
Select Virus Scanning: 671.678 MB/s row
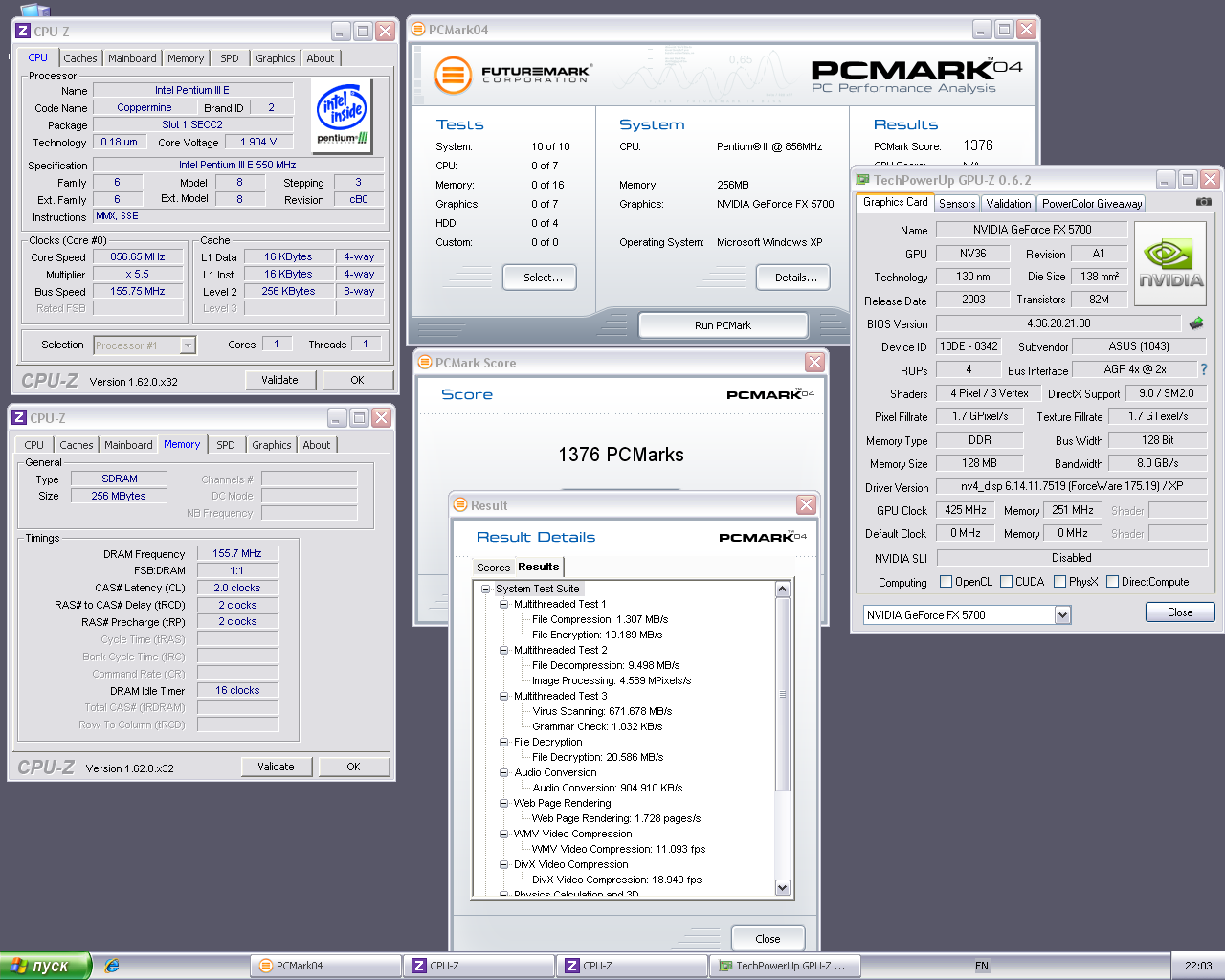coord(602,711)
